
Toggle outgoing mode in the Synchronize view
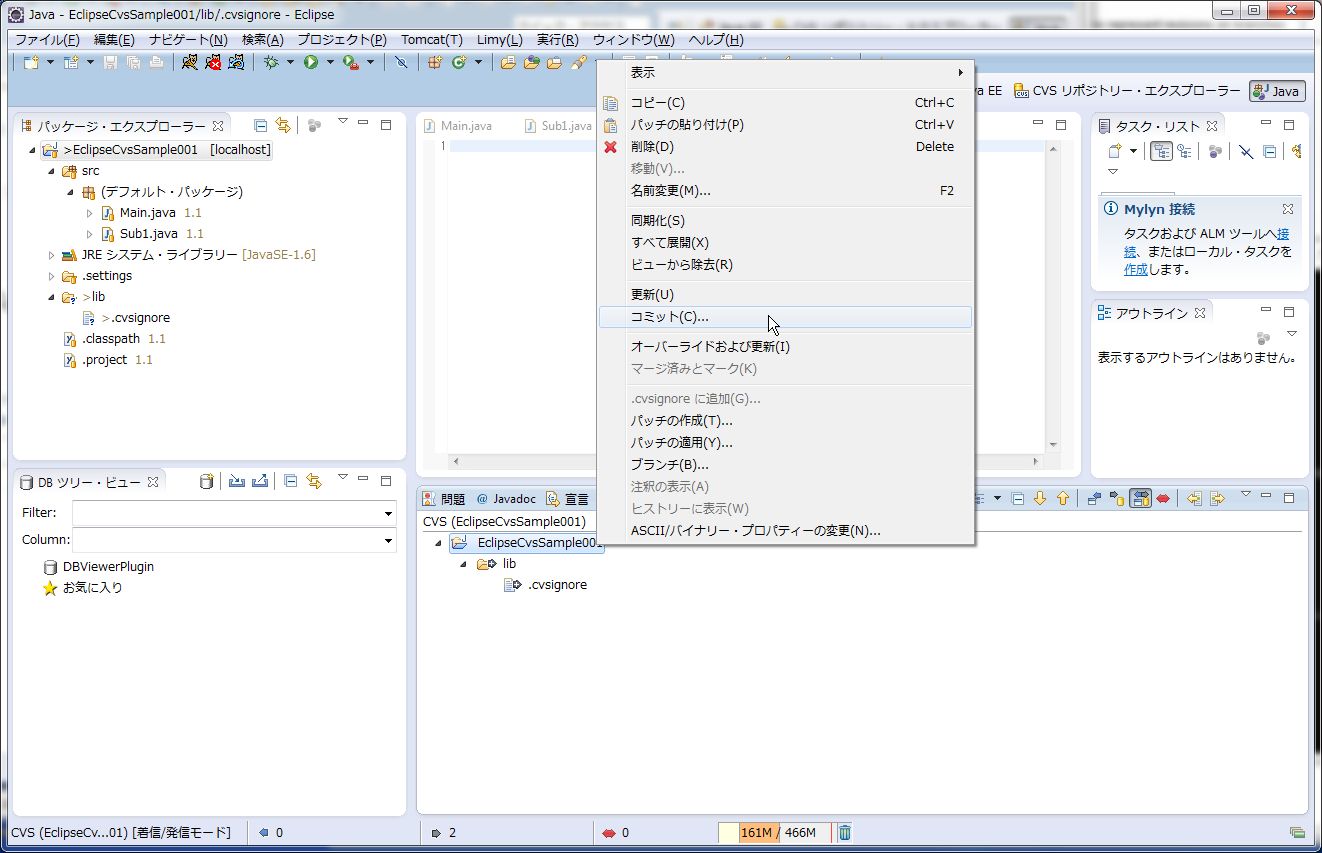click(1117, 498)
